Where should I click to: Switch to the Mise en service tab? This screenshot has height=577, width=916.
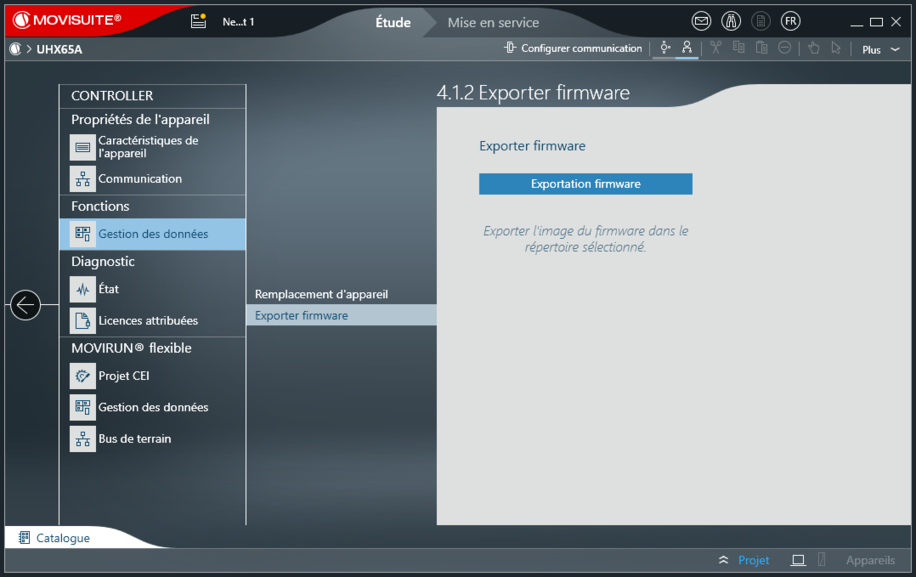(493, 22)
